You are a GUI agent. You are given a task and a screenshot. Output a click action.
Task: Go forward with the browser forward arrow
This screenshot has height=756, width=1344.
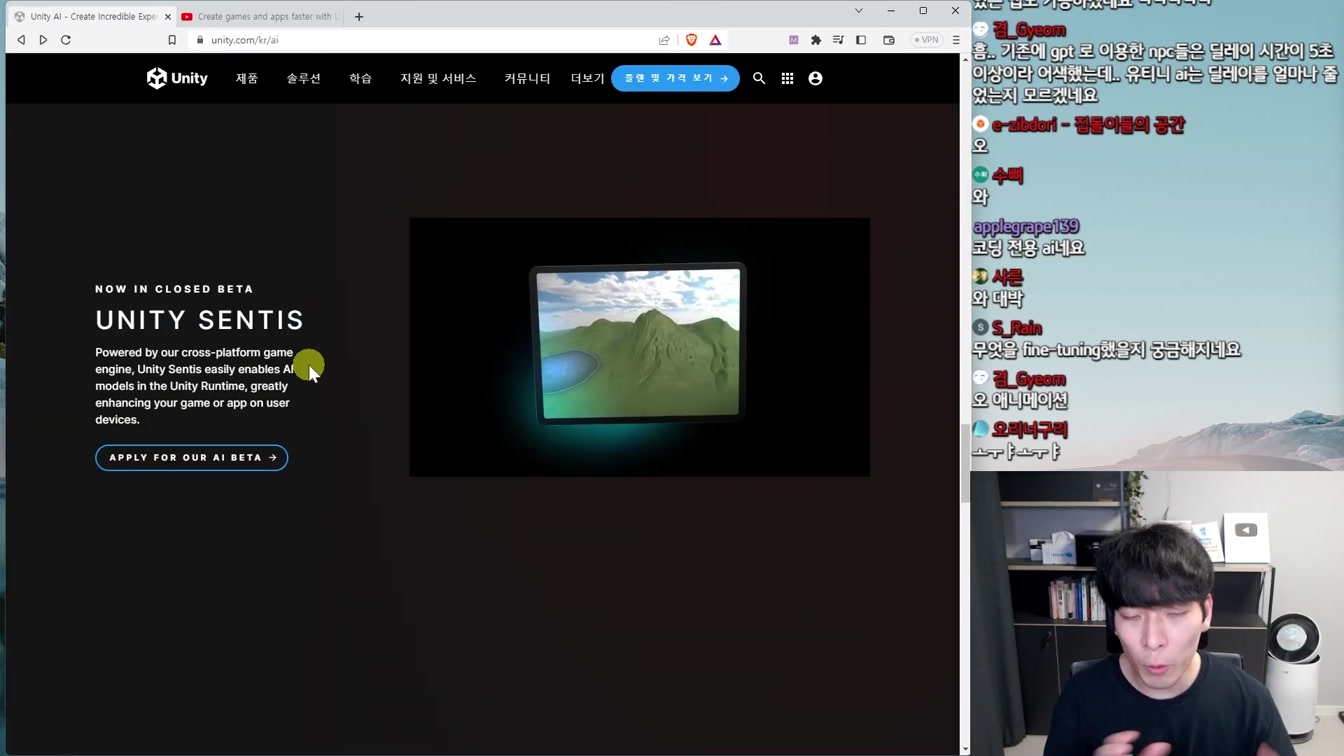click(x=43, y=40)
